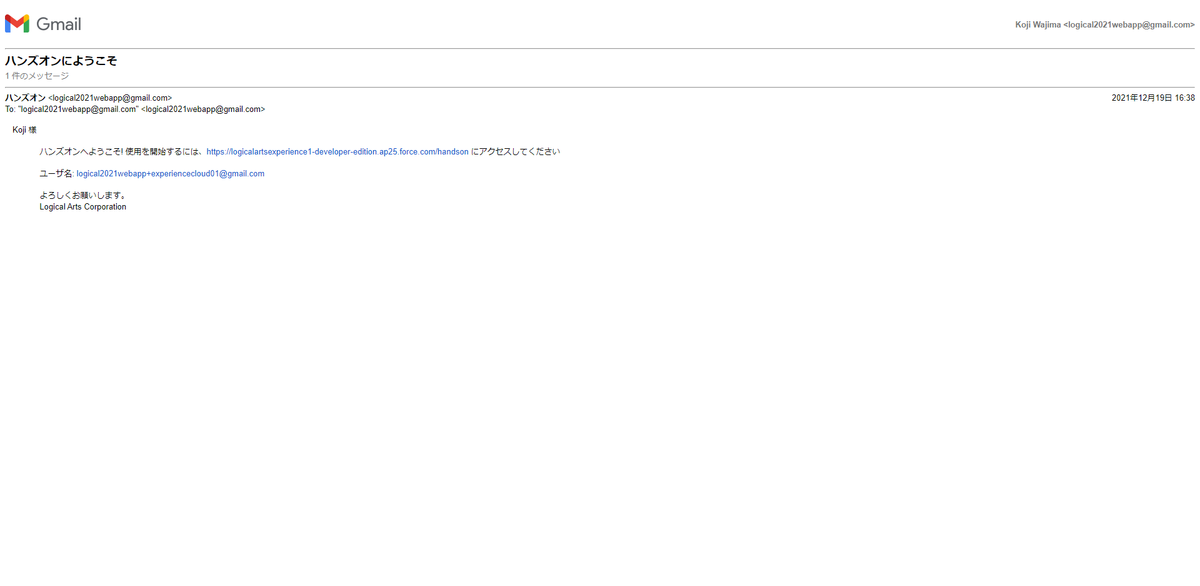Viewport: 1200px width, 586px height.
Task: Click the "1 件のメッセージ" message count text
Action: (37, 76)
